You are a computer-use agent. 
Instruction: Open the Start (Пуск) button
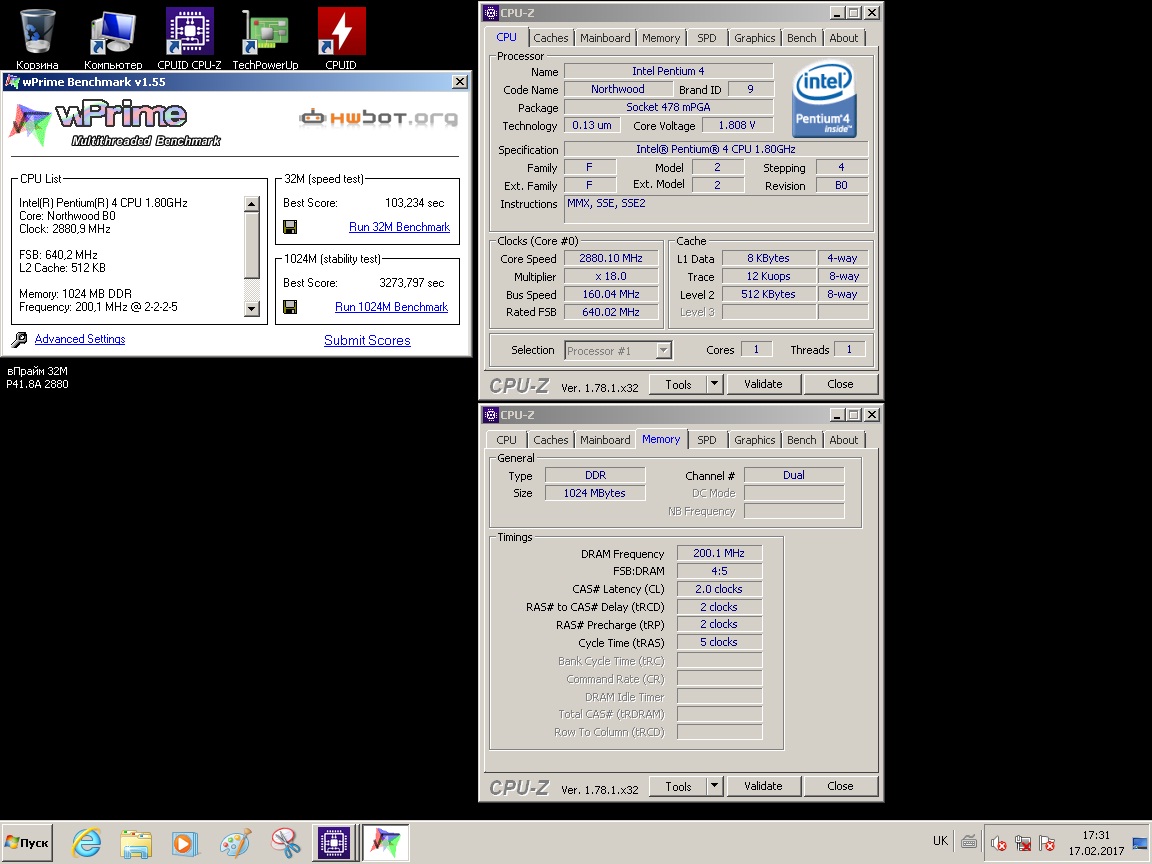(27, 843)
